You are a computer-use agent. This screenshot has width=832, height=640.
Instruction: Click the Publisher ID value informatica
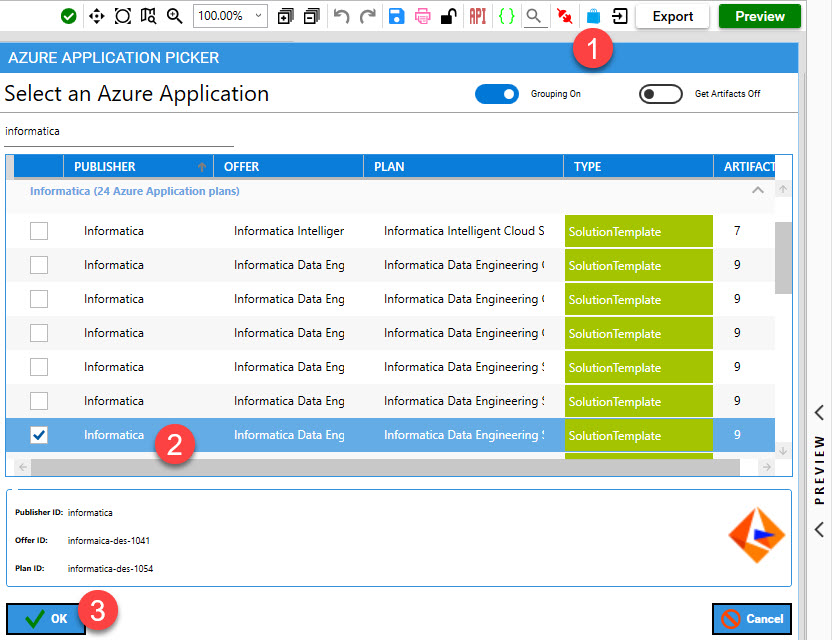[x=90, y=513]
